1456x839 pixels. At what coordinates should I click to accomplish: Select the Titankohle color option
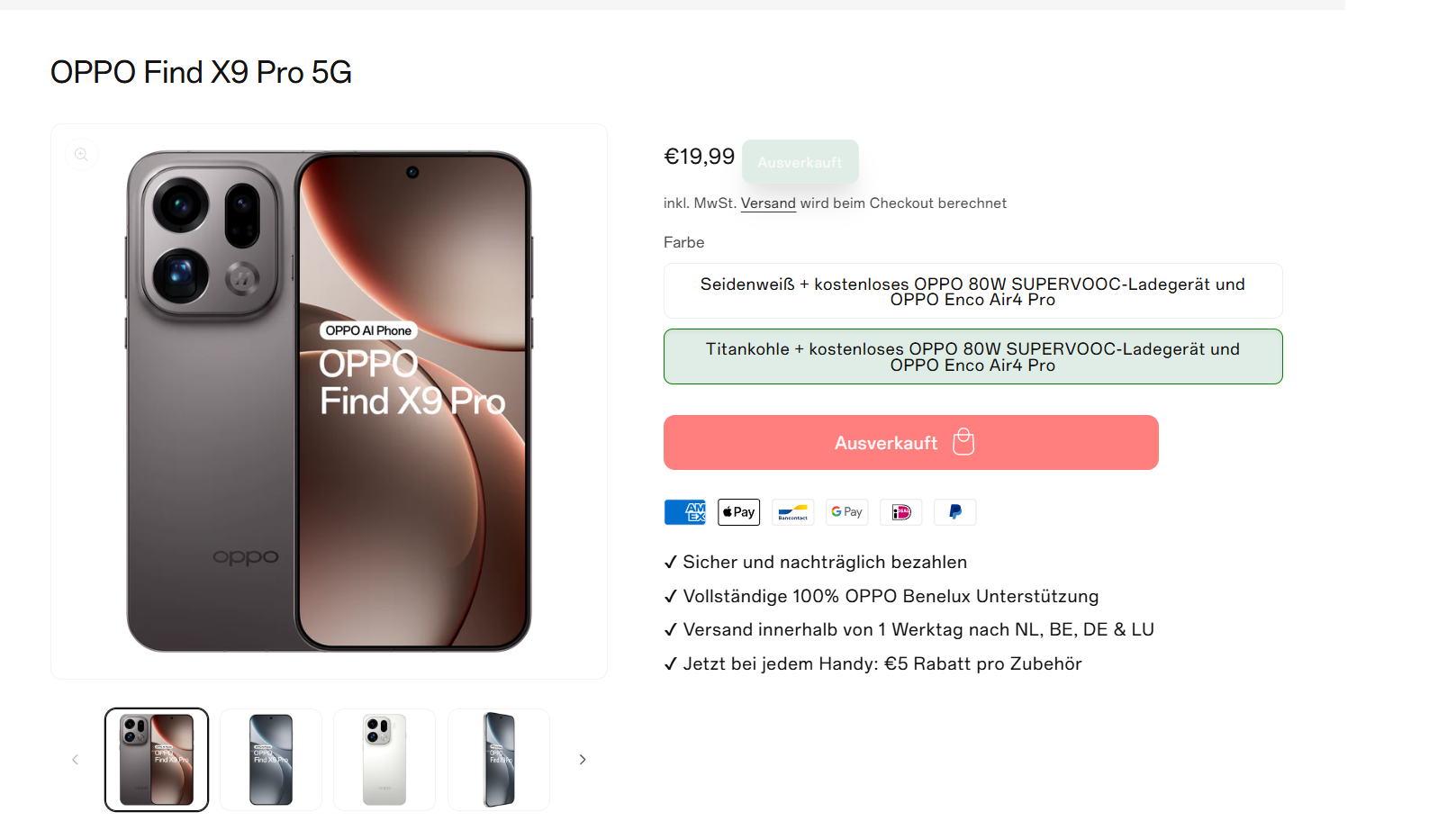pos(972,356)
